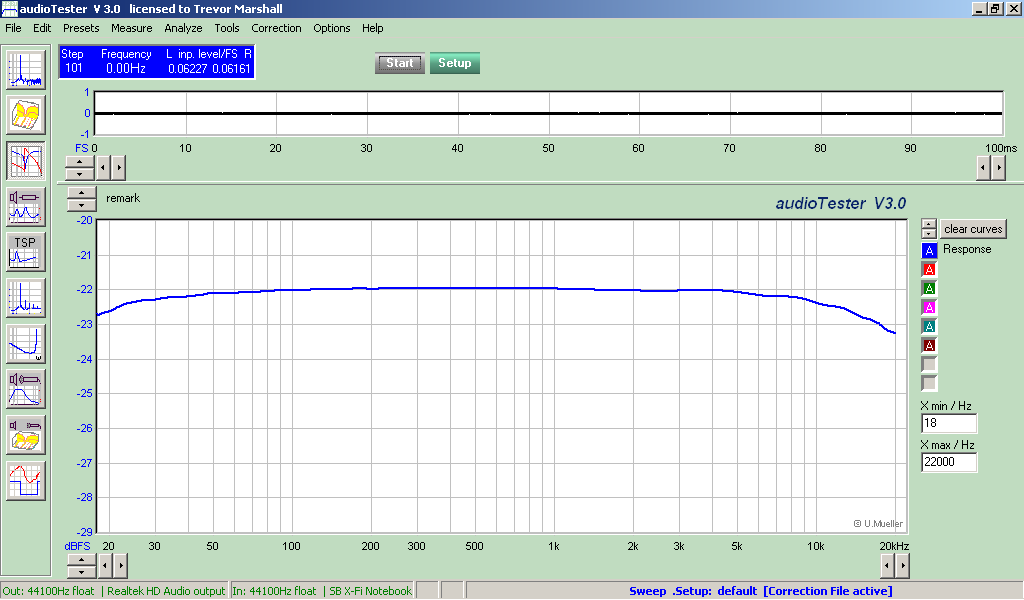Screen dimensions: 1024x600
Task: Click the Start button
Action: pyautogui.click(x=400, y=63)
